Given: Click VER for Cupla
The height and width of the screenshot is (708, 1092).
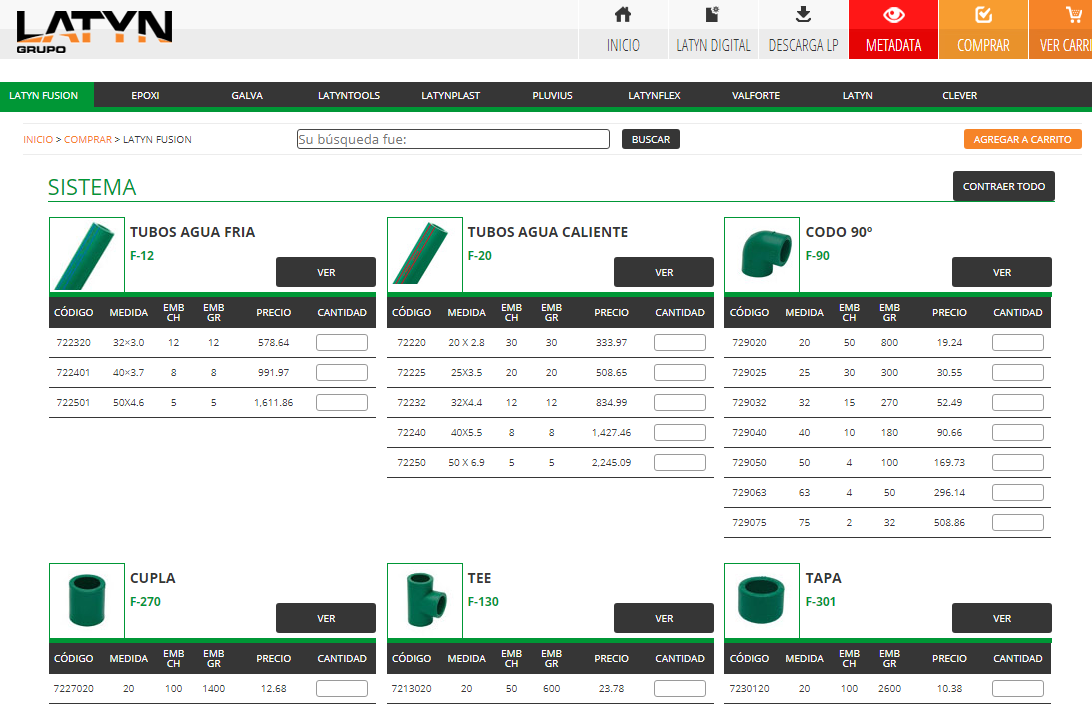Looking at the screenshot, I should (326, 618).
